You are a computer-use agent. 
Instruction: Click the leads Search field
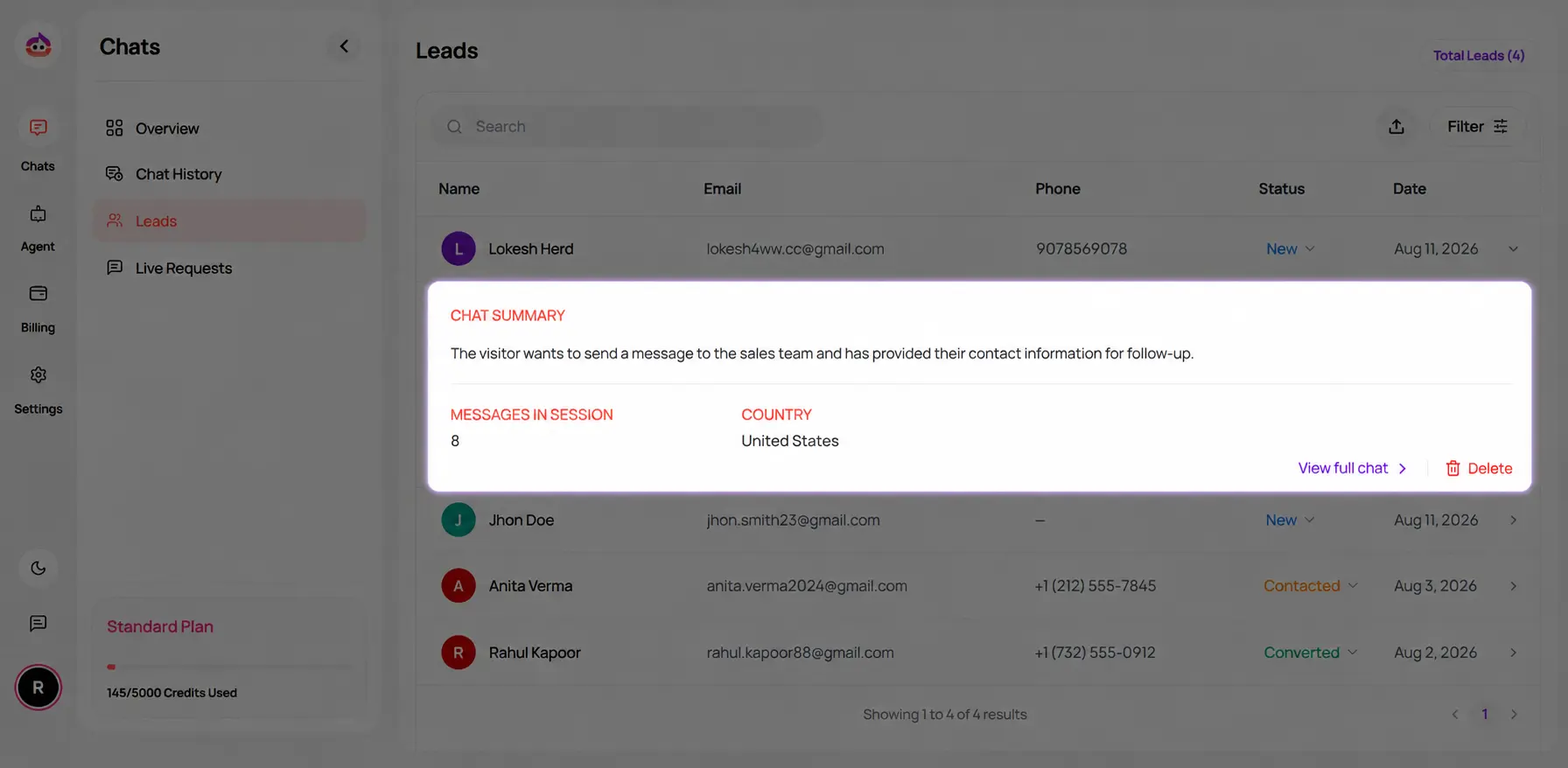point(626,127)
